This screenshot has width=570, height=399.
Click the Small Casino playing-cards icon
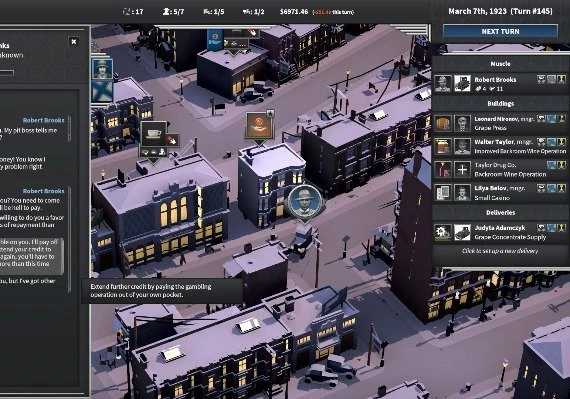click(443, 193)
